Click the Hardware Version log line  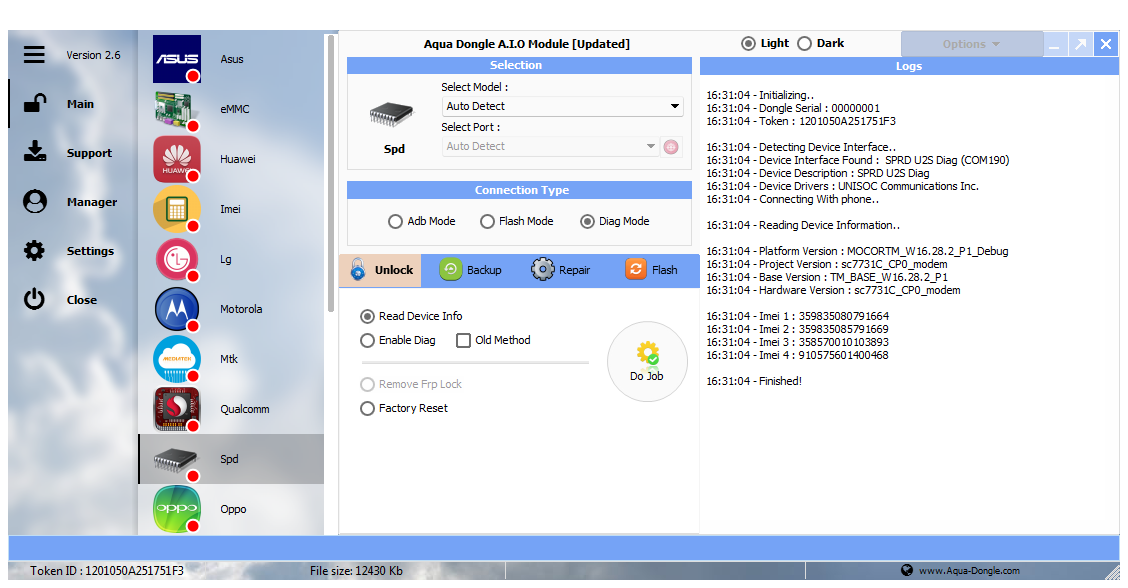833,290
